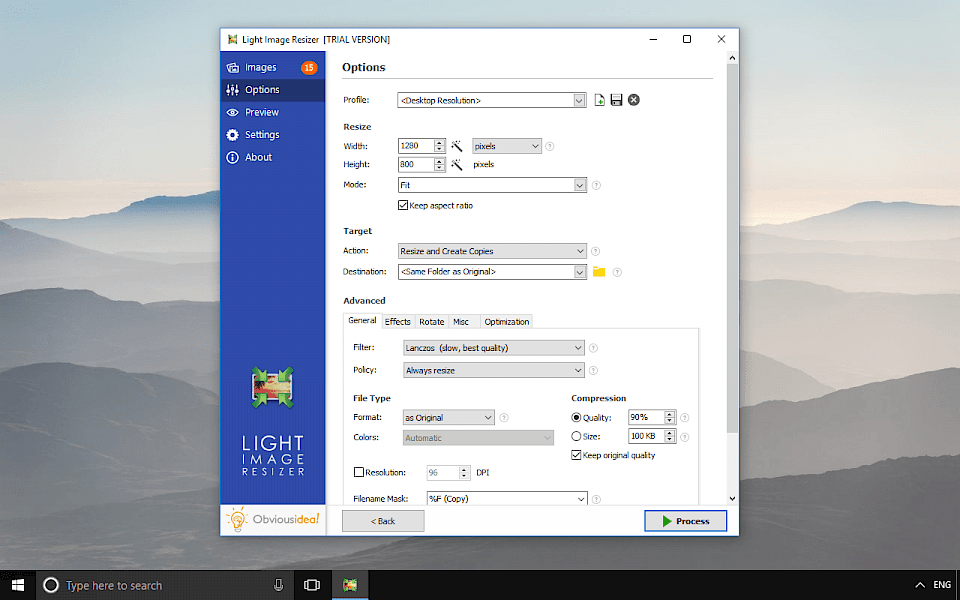
Task: Switch to the Effects tab
Action: (x=398, y=321)
